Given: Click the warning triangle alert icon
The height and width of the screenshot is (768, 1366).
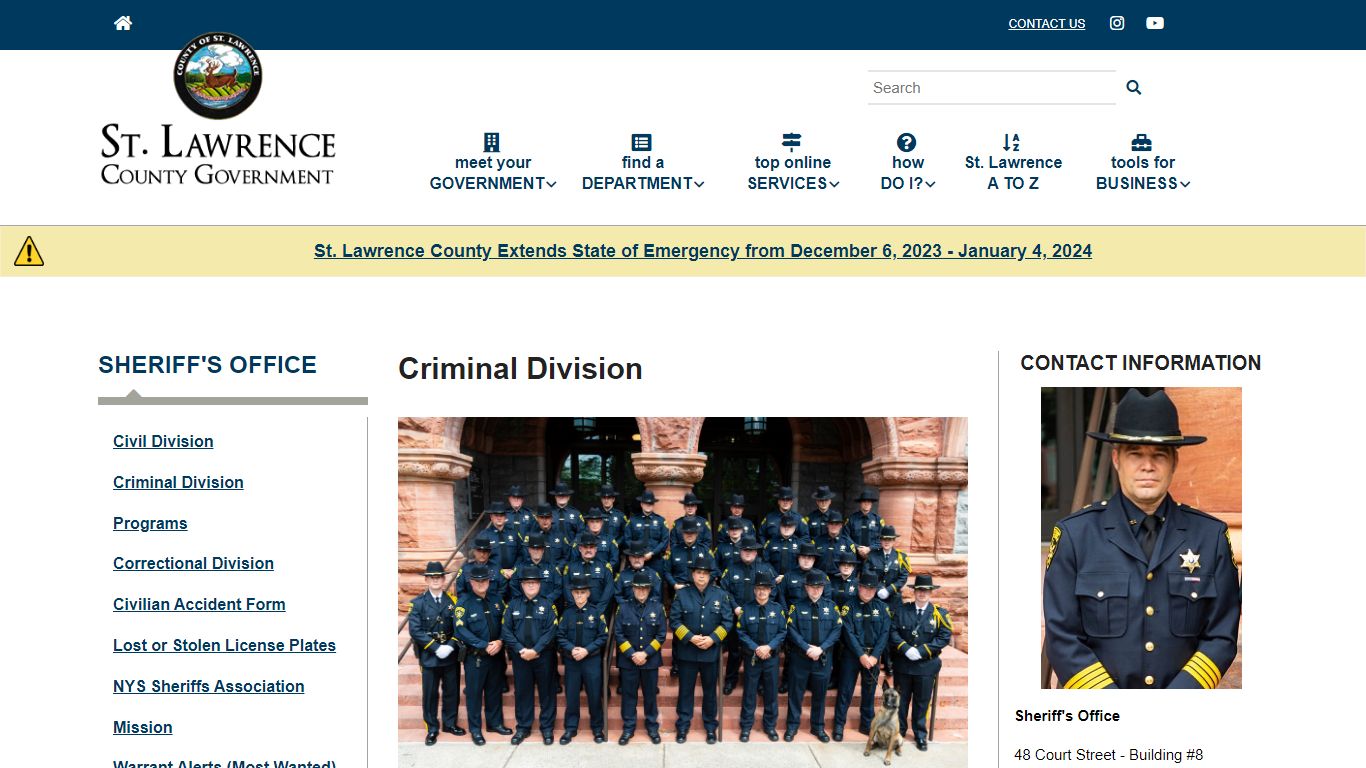Looking at the screenshot, I should (29, 251).
